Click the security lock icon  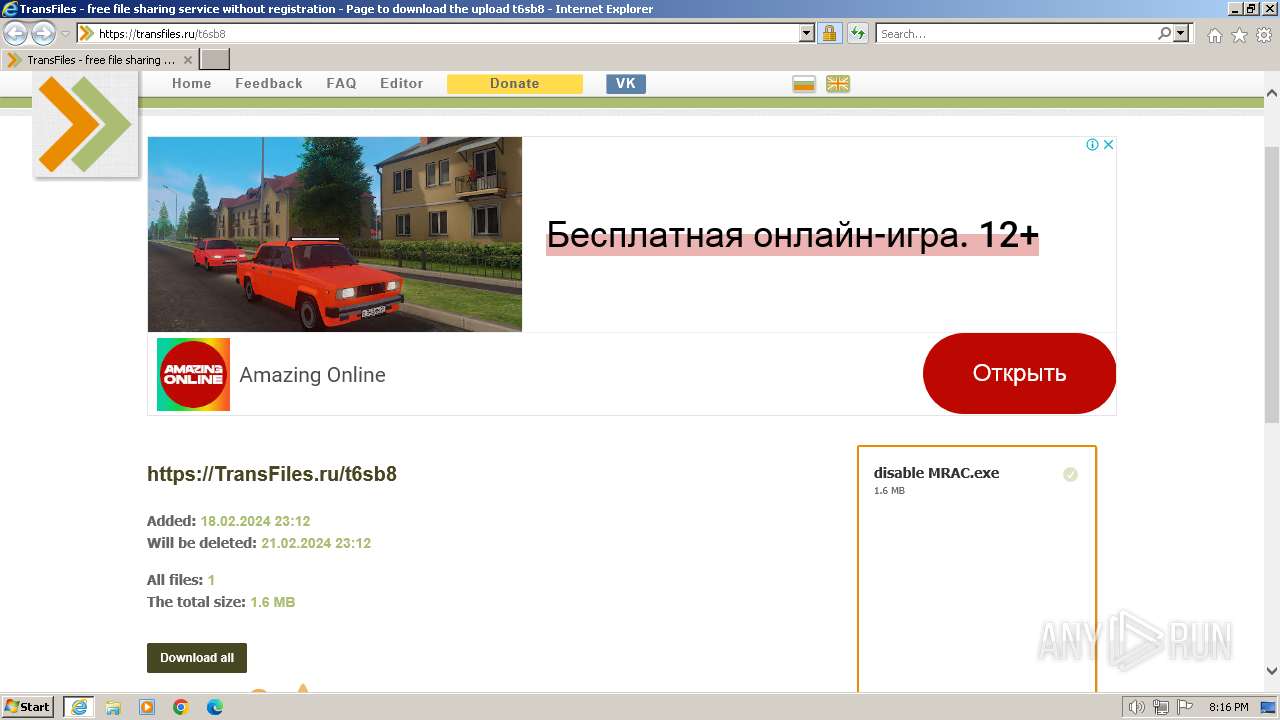tap(829, 34)
